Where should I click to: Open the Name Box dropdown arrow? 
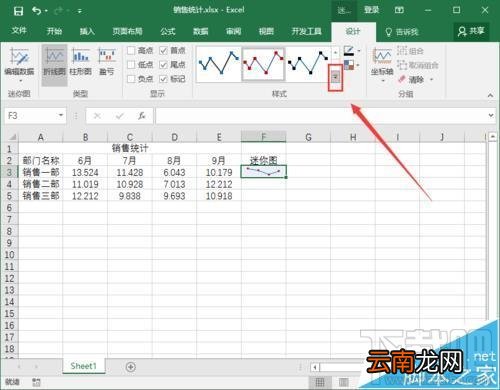click(61, 115)
